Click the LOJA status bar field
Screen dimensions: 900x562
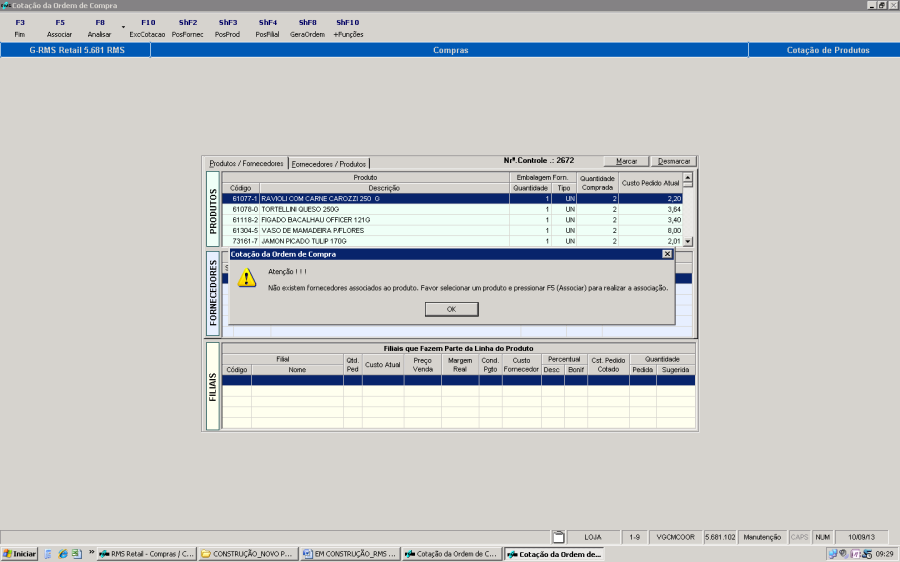point(593,537)
